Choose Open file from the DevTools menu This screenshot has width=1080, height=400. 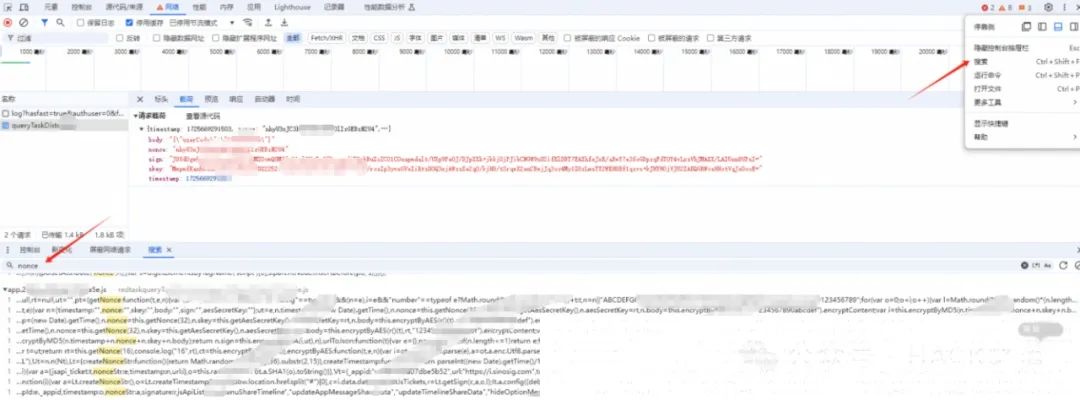(1026, 89)
